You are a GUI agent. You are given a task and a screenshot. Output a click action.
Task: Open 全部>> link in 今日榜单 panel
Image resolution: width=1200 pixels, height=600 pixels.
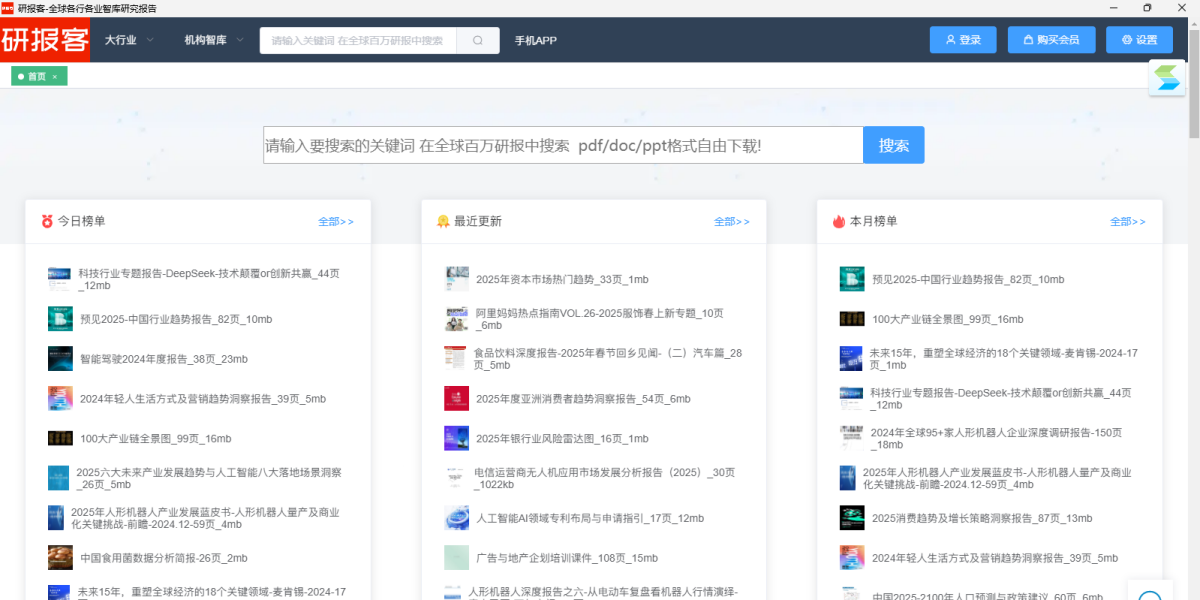335,222
